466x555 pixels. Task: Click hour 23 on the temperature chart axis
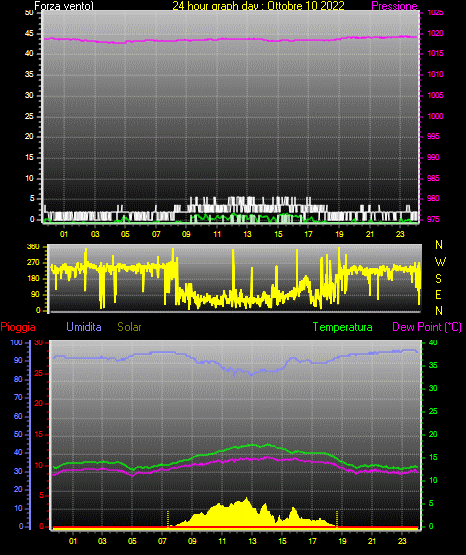pyautogui.click(x=402, y=541)
